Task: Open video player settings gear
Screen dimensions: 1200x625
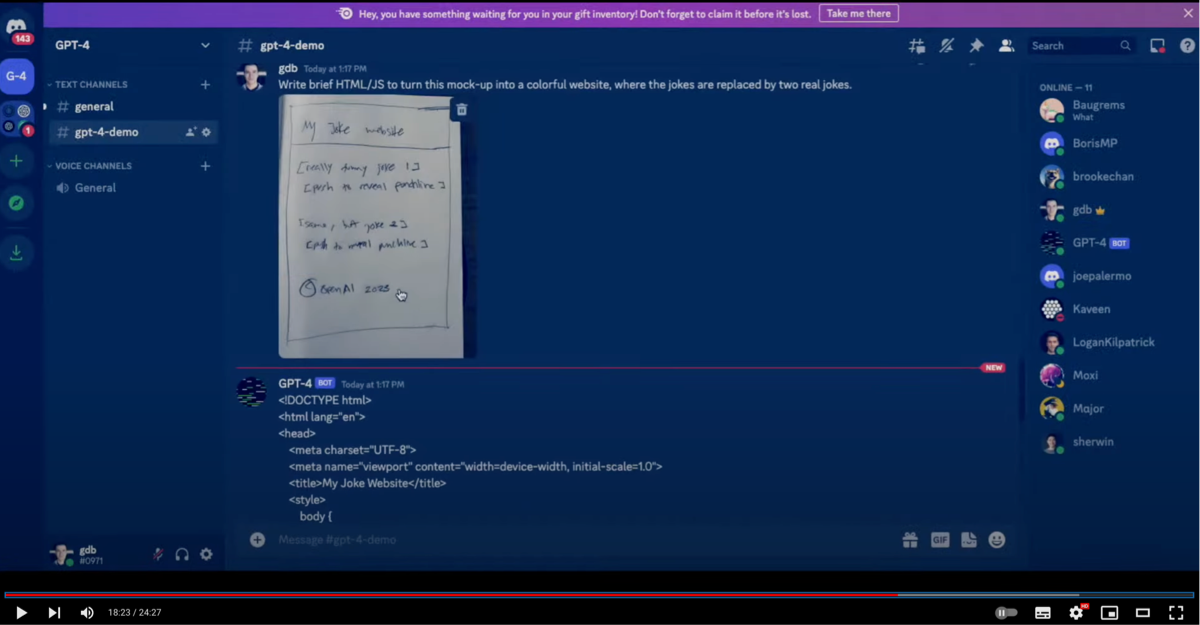Action: pyautogui.click(x=1076, y=613)
